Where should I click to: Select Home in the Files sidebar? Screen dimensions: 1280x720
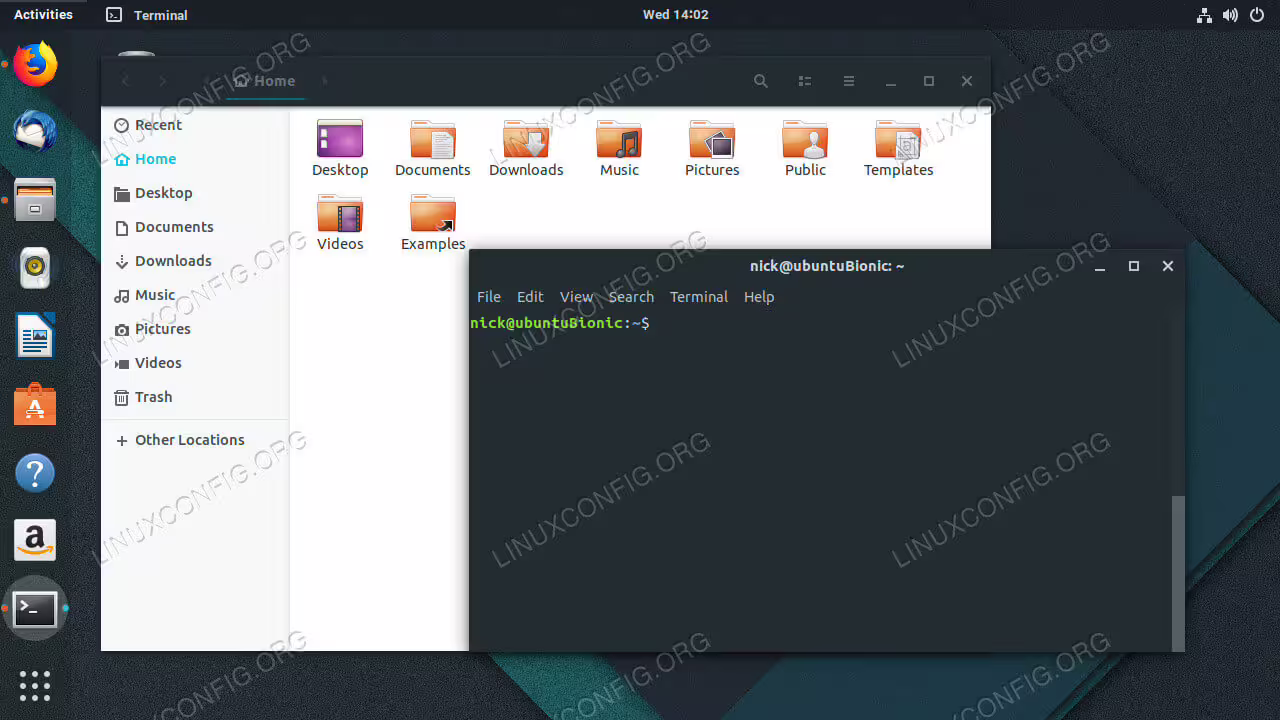[195, 159]
